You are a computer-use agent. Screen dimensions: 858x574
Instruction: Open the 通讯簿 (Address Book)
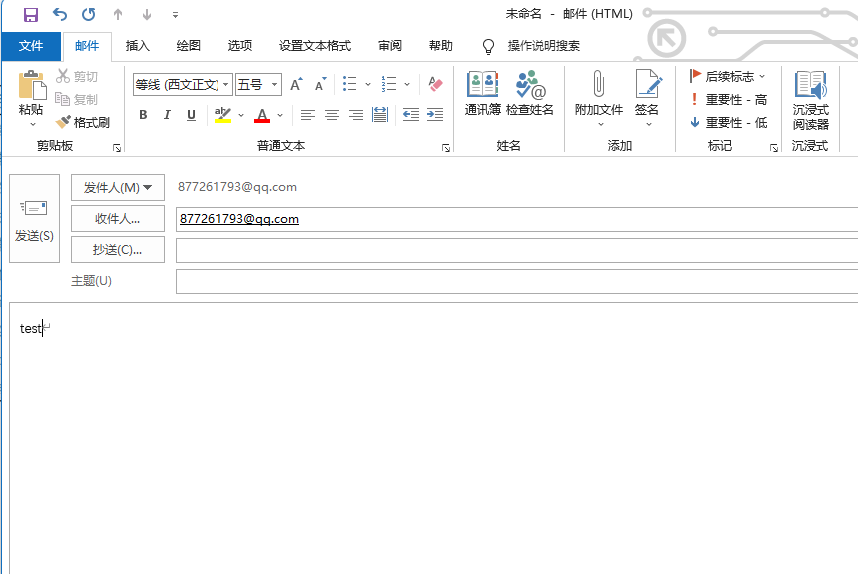click(483, 93)
